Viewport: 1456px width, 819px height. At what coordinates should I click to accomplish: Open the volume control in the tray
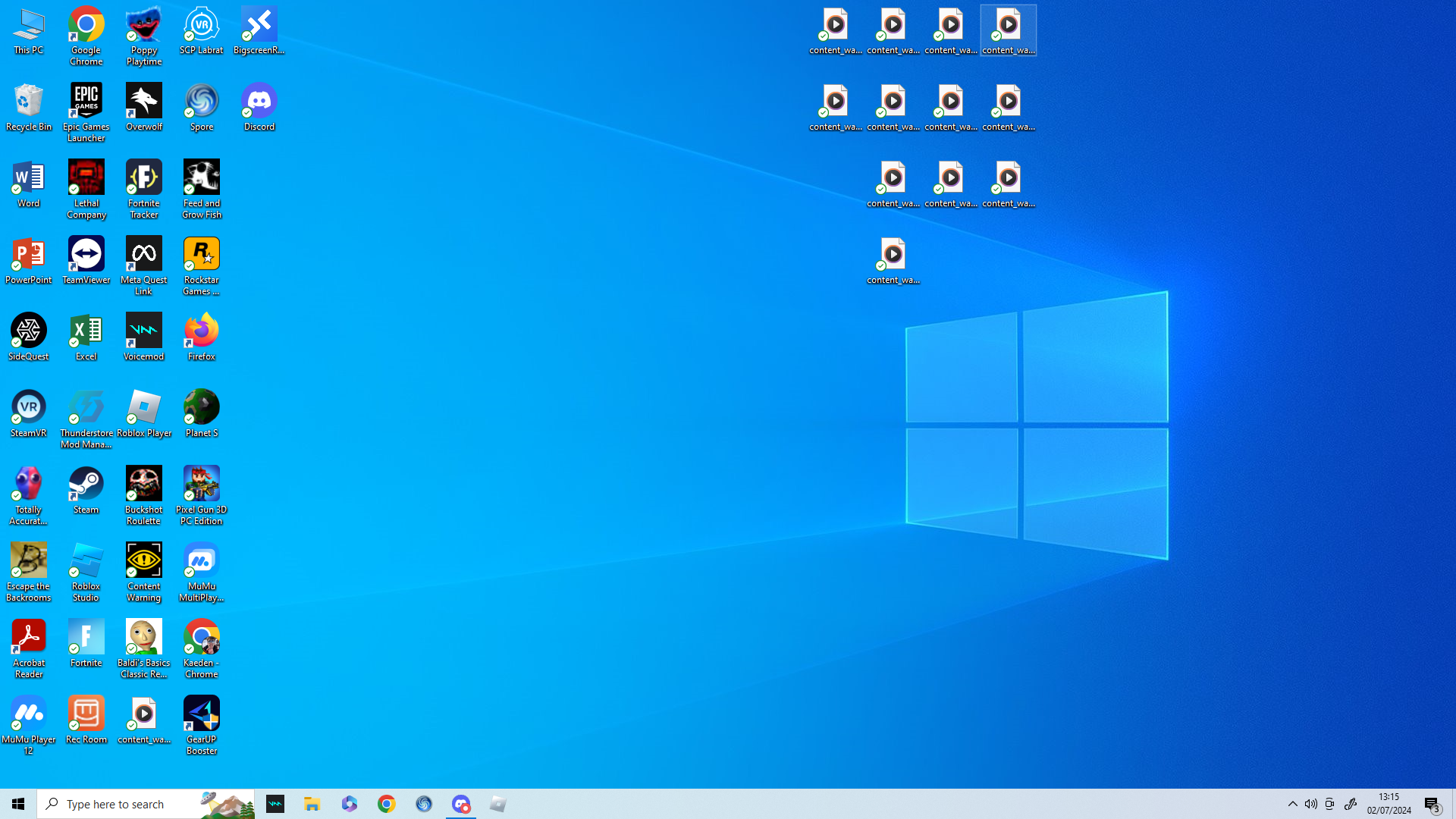pos(1311,804)
